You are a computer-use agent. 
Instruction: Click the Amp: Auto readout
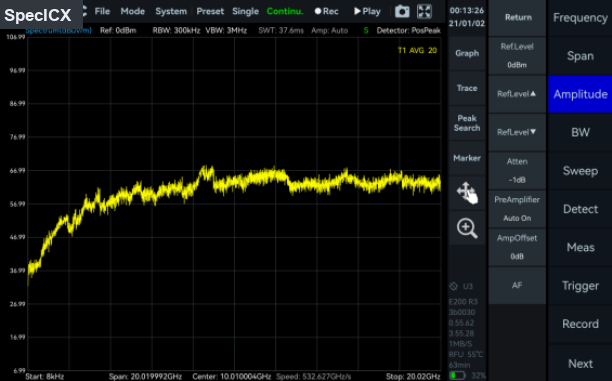[x=329, y=30]
